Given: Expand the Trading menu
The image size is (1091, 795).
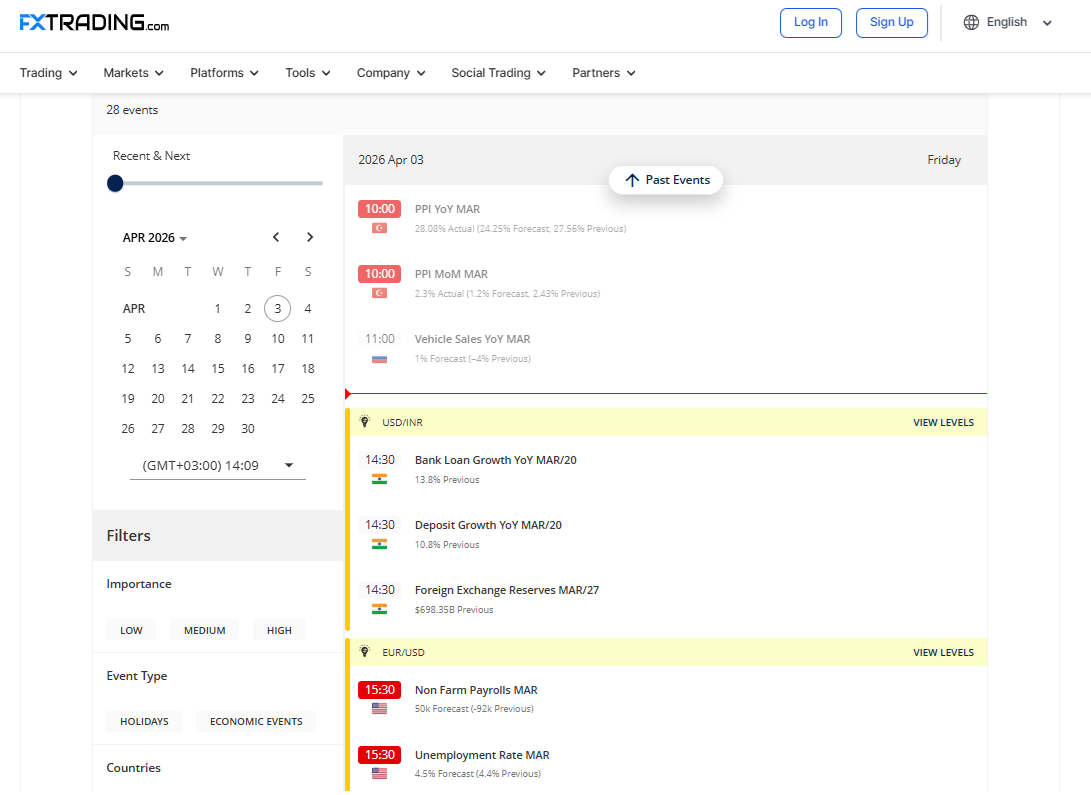Looking at the screenshot, I should pyautogui.click(x=48, y=73).
